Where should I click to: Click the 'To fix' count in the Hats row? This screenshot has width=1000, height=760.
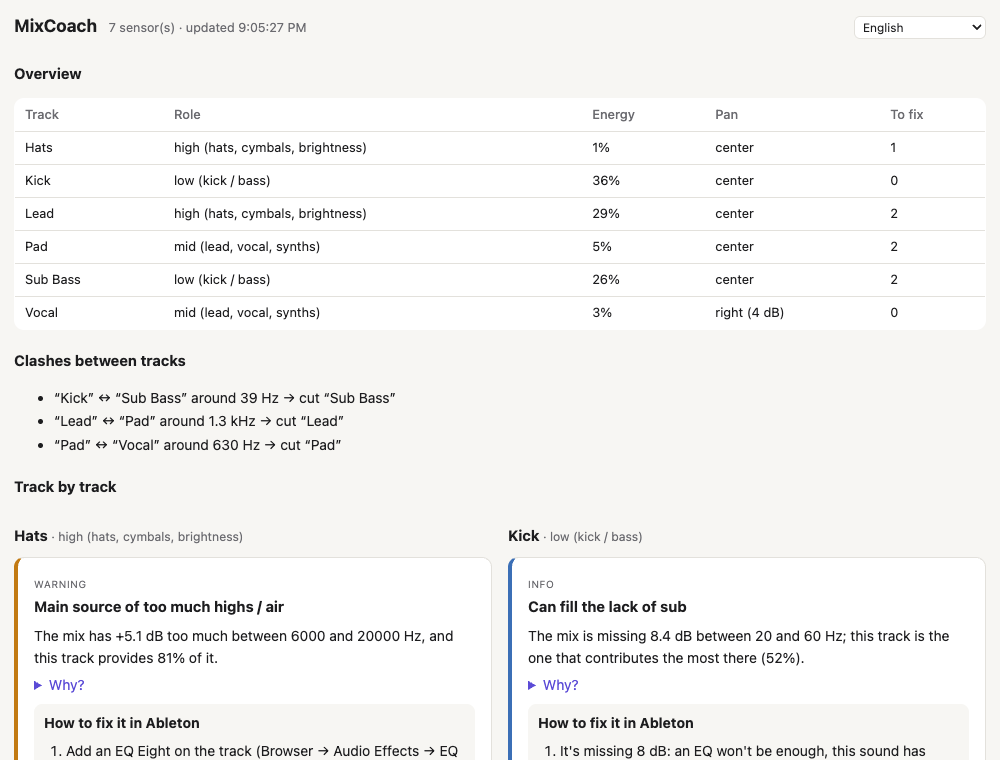coord(893,148)
